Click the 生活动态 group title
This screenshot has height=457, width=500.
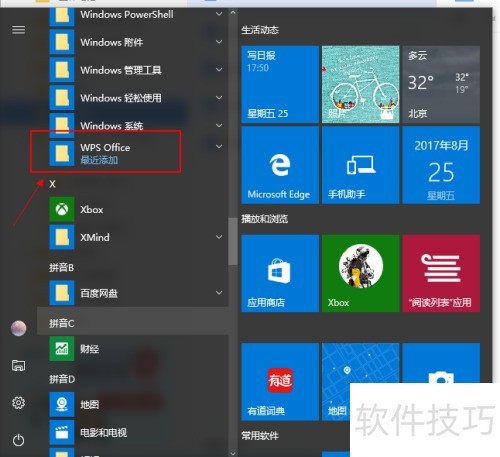tap(260, 30)
